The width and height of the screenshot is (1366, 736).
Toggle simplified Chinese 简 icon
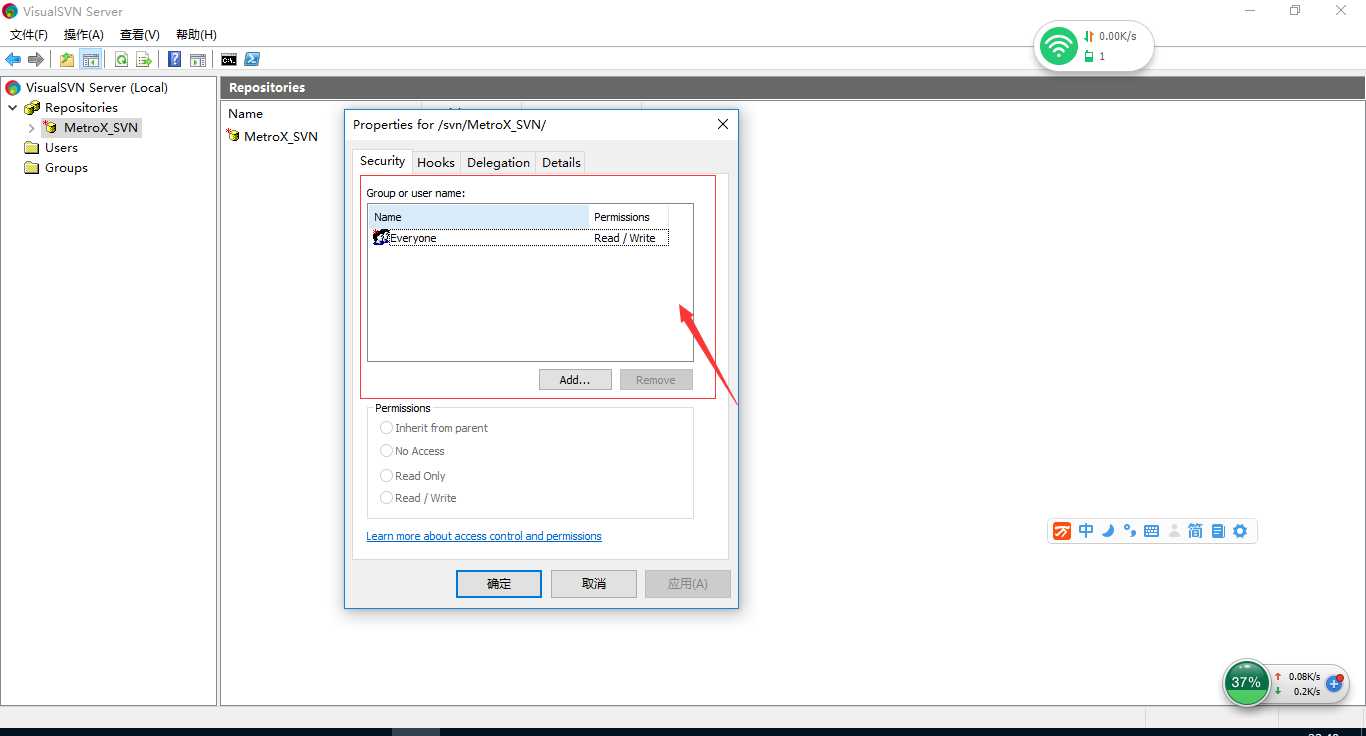tap(1196, 531)
